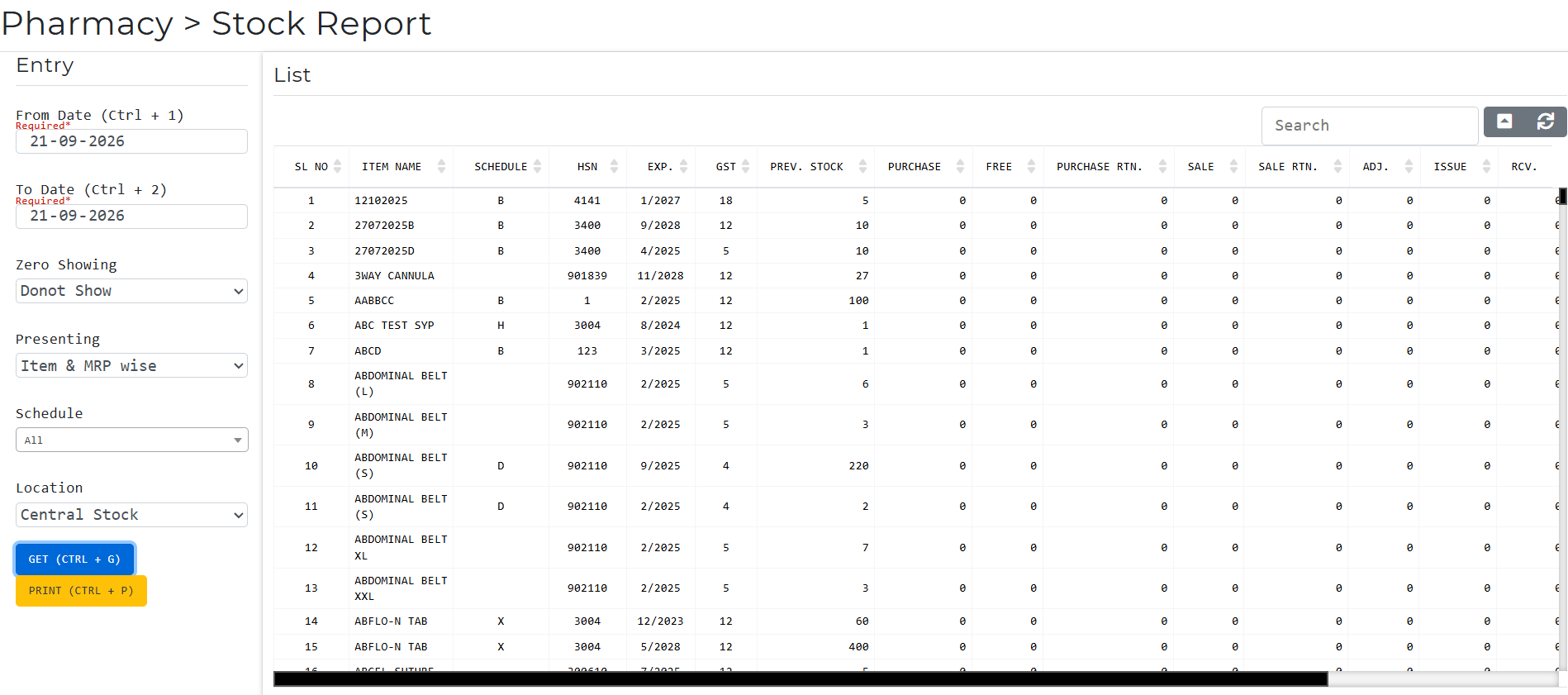Sort by PREV. STOCK column arrows
Viewport: 1568px width, 695px height.
coord(862,166)
